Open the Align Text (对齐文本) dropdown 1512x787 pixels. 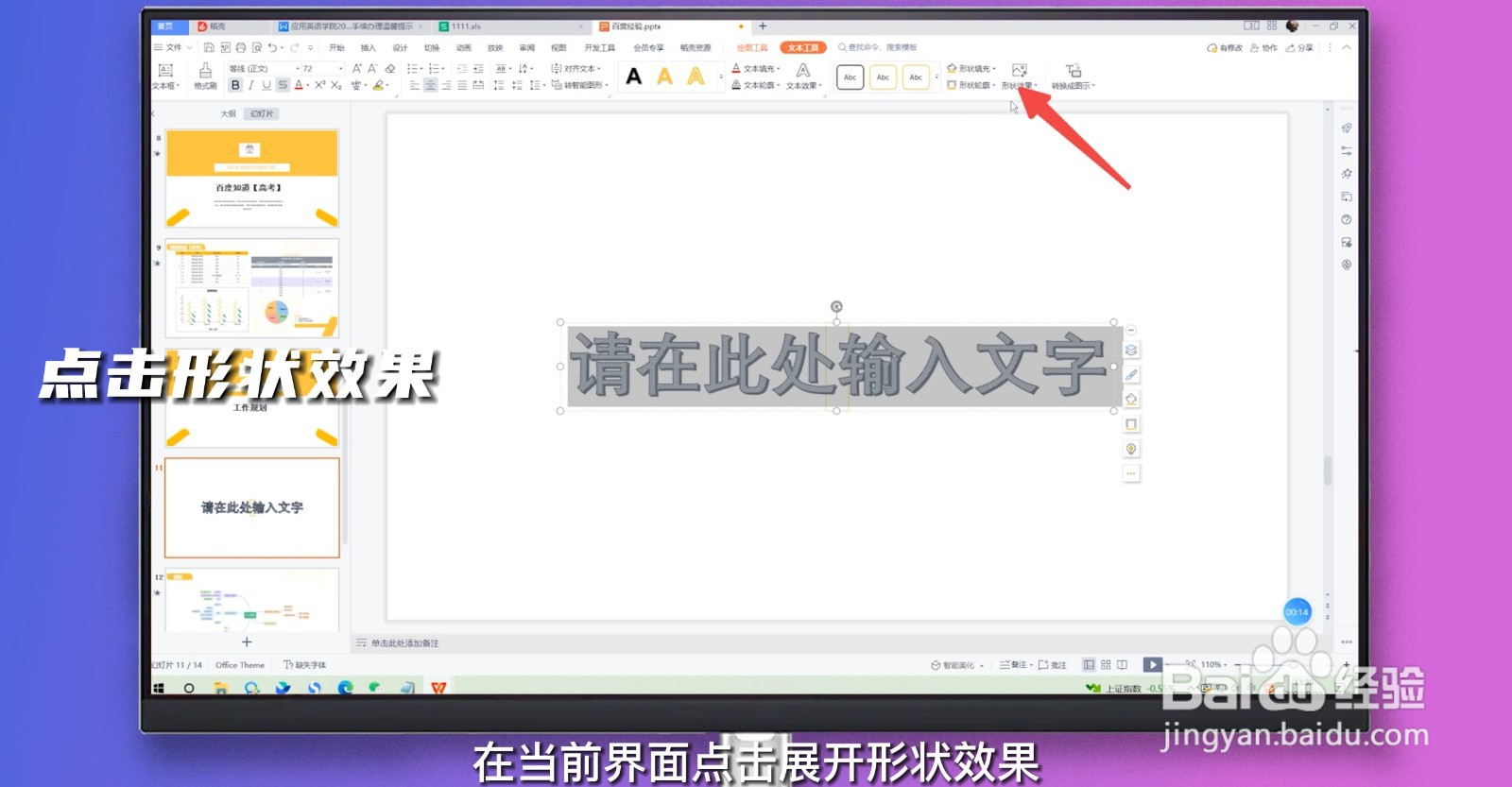pos(576,69)
